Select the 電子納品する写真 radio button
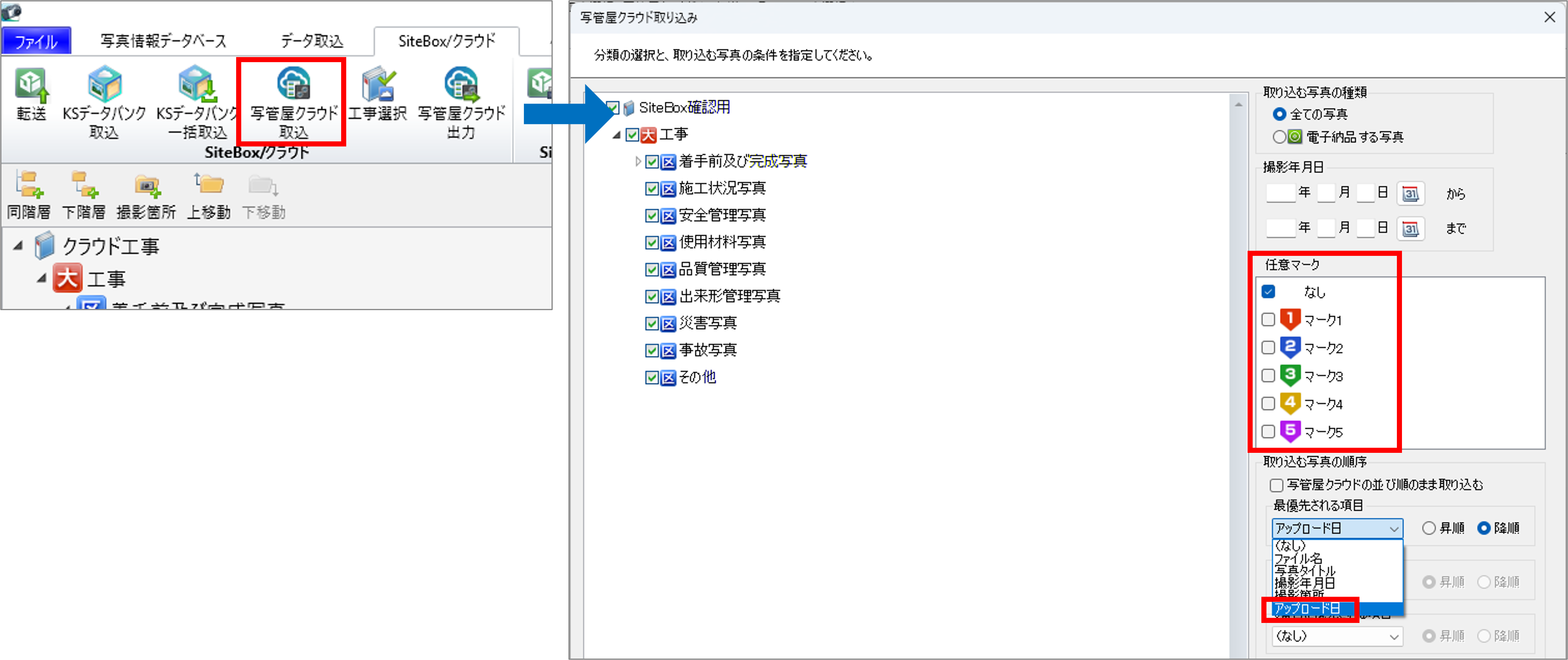 pyautogui.click(x=1280, y=137)
